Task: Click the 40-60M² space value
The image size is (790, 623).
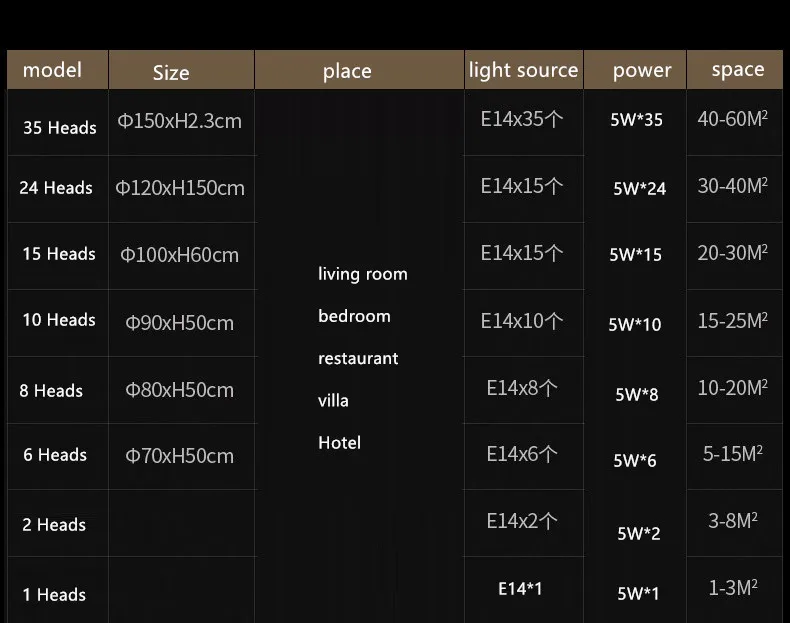Action: (x=733, y=119)
